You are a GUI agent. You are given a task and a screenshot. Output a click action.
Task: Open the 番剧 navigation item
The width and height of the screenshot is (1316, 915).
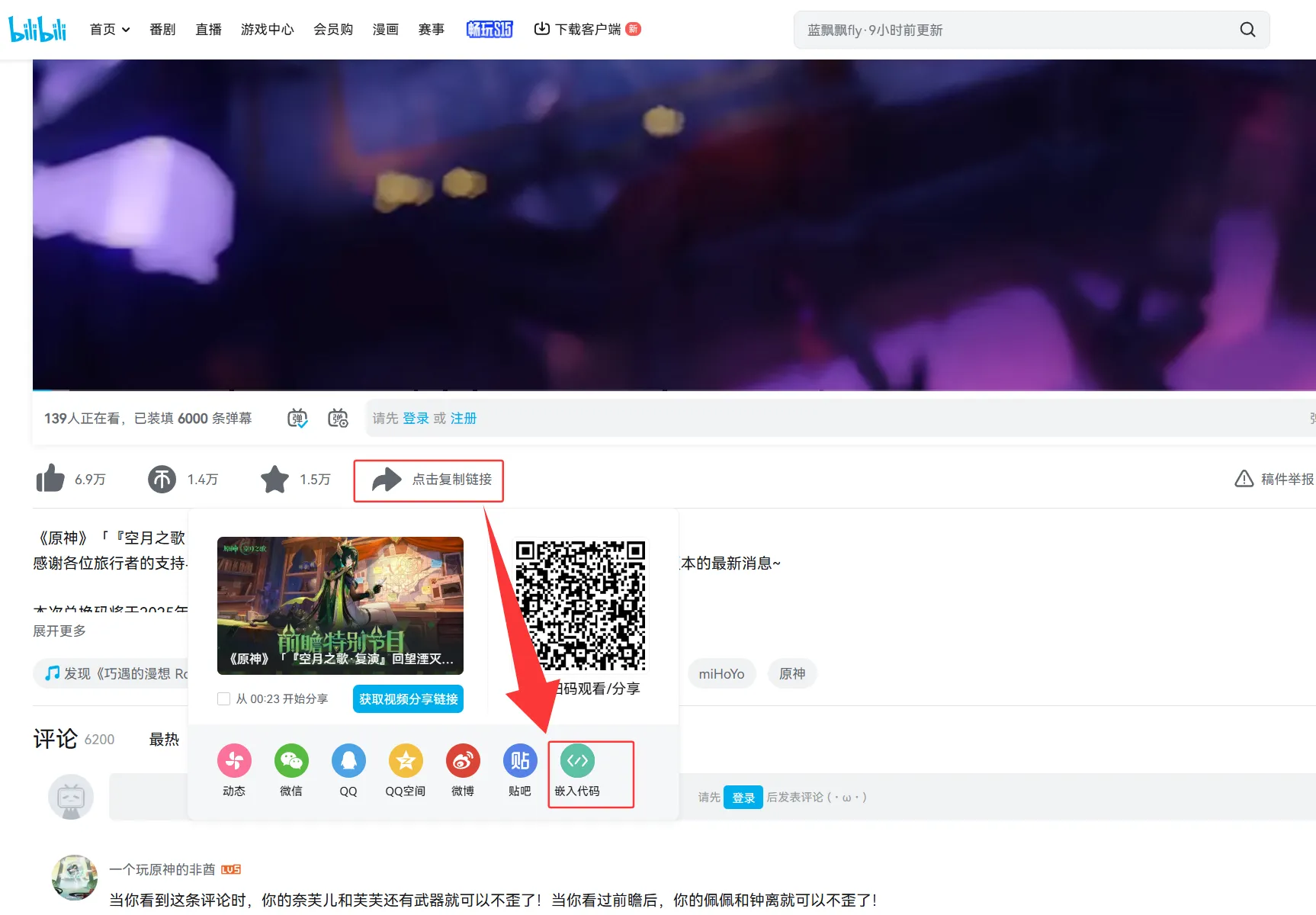click(162, 29)
